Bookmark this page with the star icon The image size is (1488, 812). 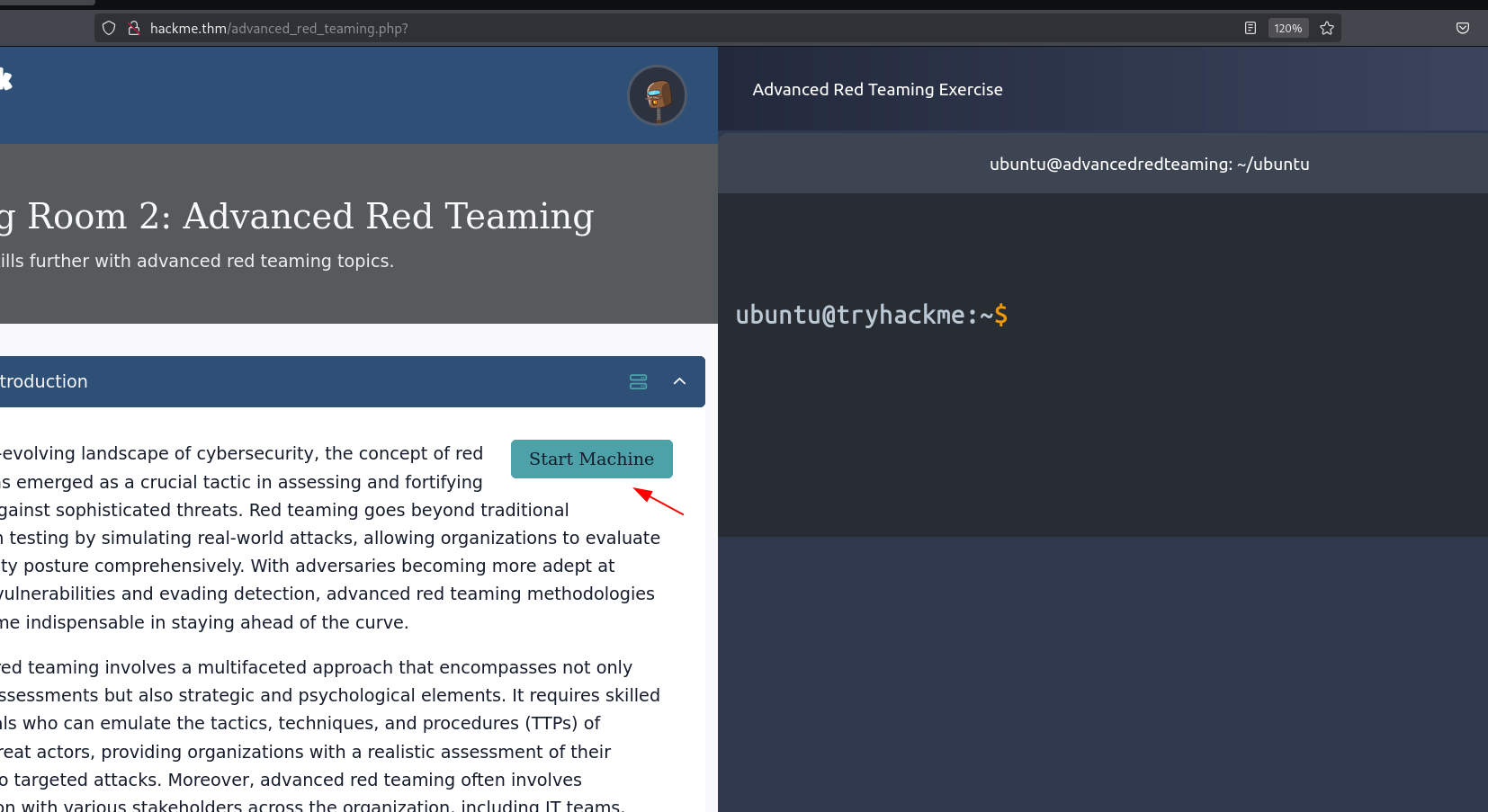coord(1326,28)
